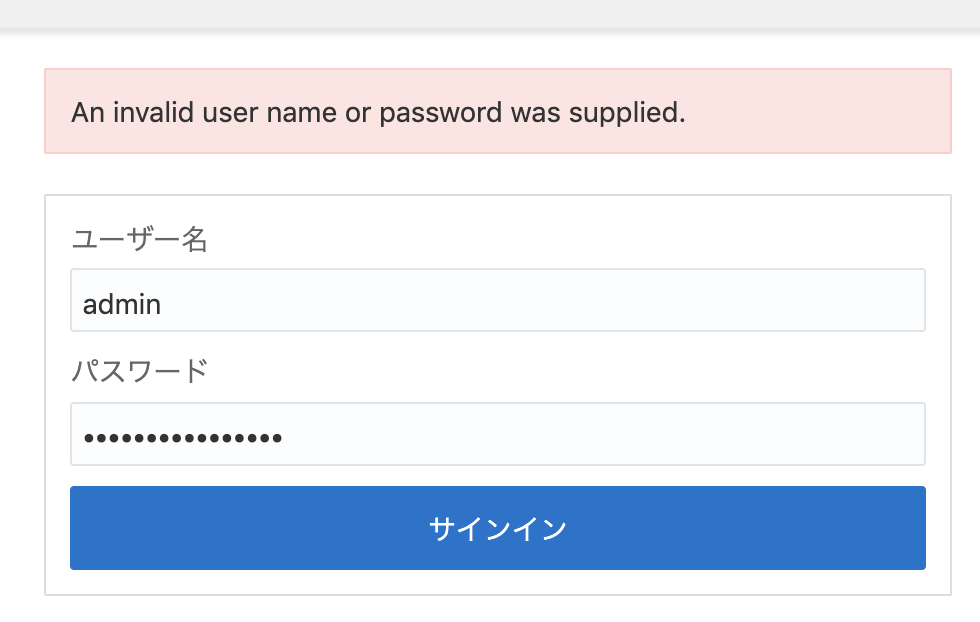This screenshot has height=622, width=980.
Task: Place cursor after 'admin' in the username field
Action: coord(162,304)
